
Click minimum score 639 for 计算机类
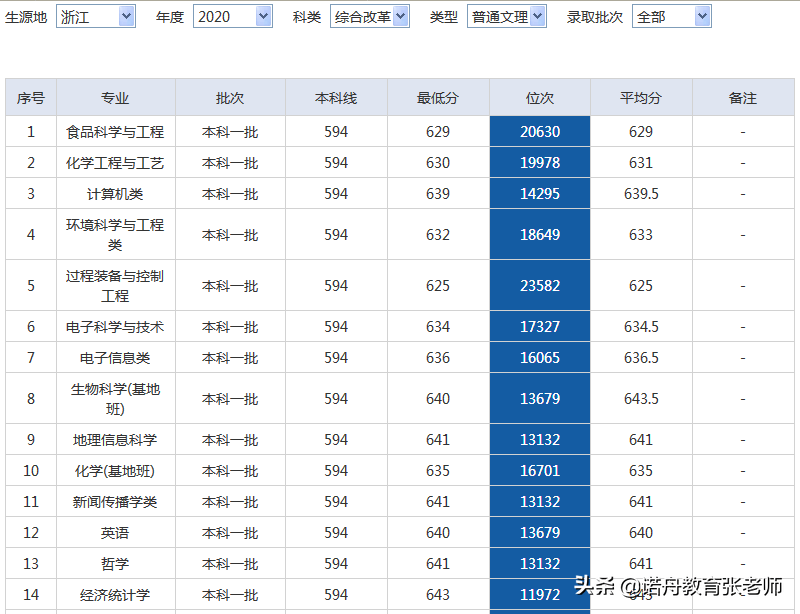click(x=438, y=194)
